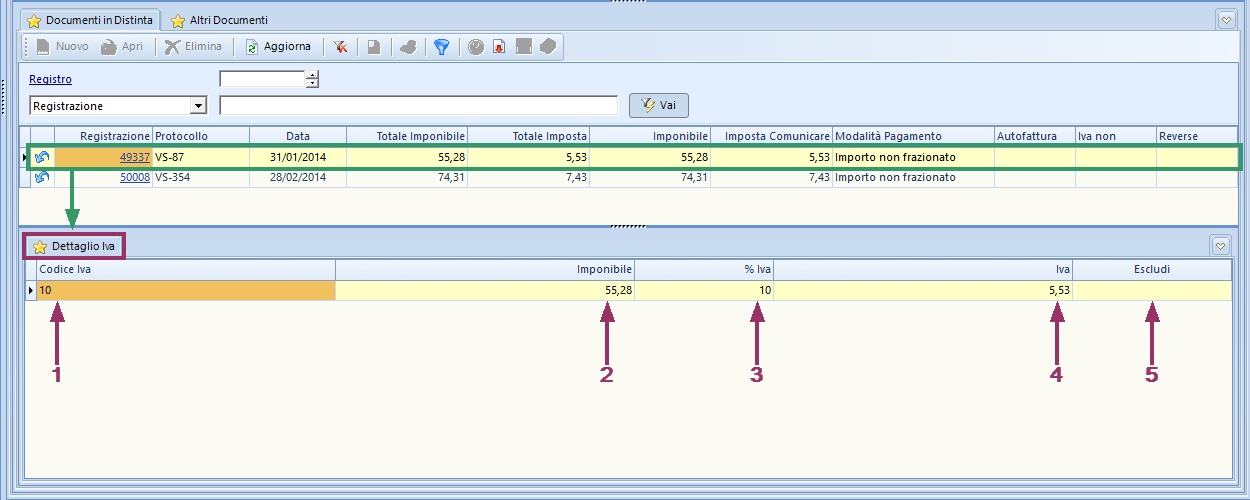
Task: Open the Registrazione search field dropdown
Action: click(198, 106)
